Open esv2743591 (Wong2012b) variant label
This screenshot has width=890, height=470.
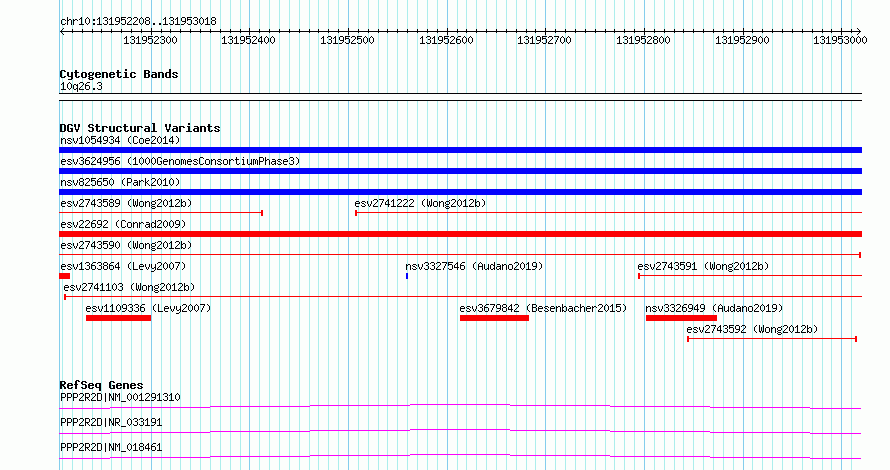pyautogui.click(x=703, y=266)
